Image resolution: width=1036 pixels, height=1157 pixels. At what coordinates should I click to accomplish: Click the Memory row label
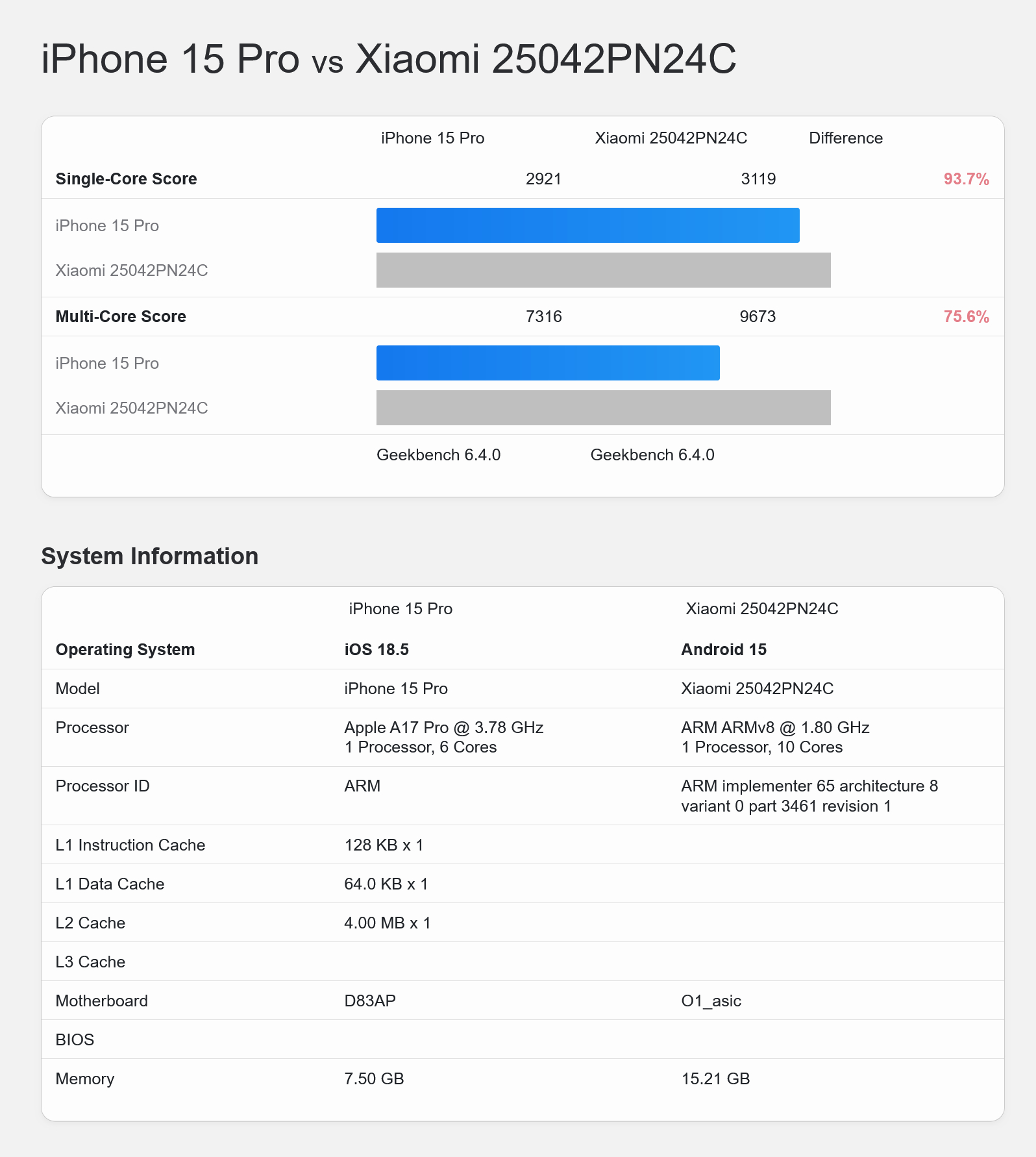coord(85,1079)
